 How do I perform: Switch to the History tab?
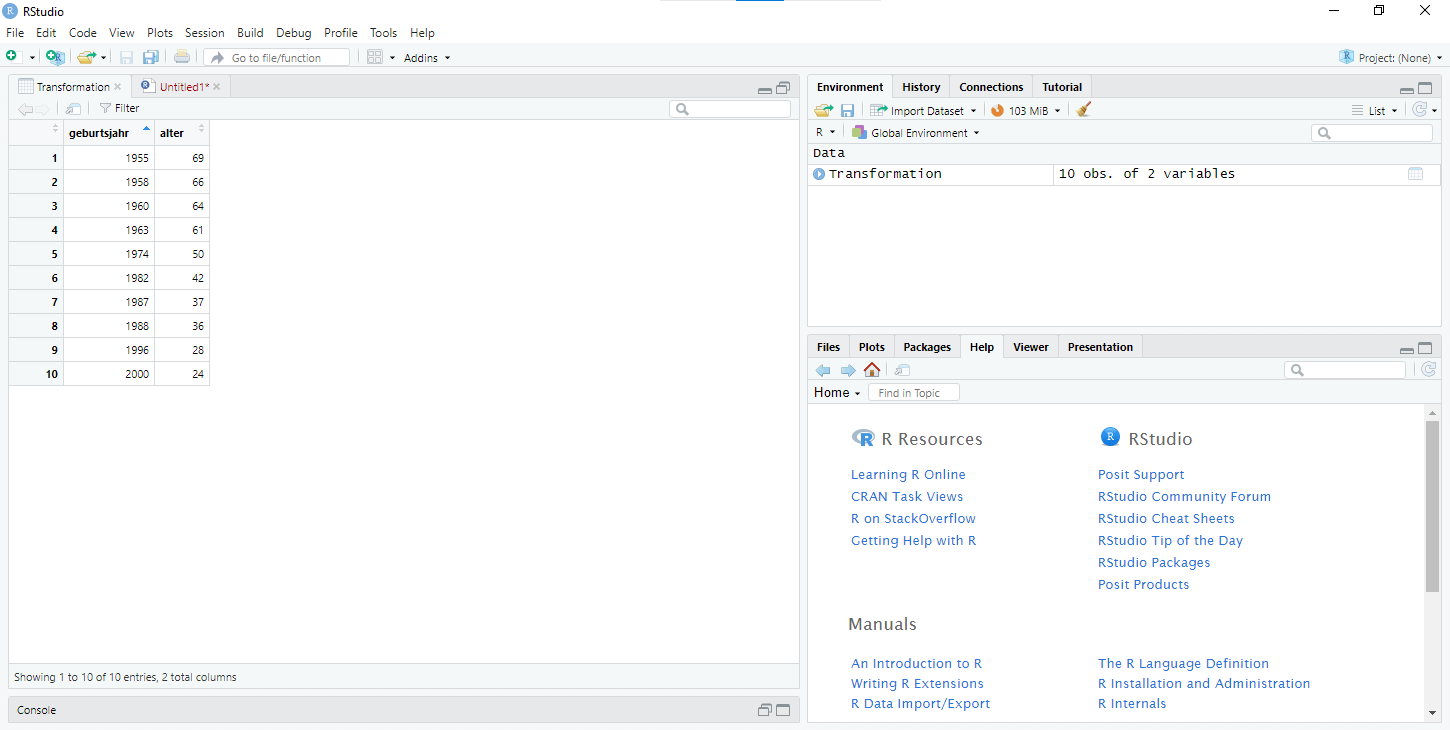(921, 87)
